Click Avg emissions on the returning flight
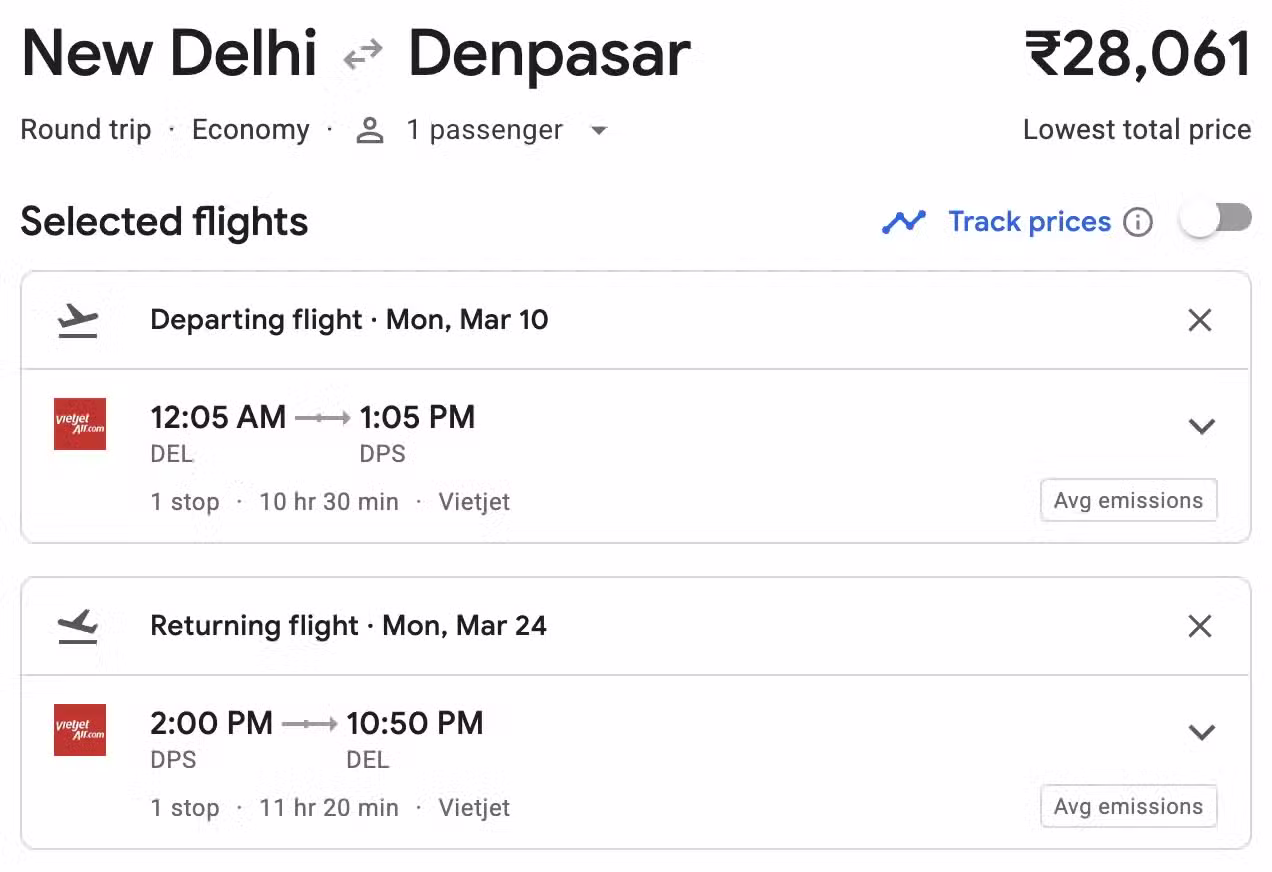This screenshot has width=1272, height=872. (x=1129, y=807)
